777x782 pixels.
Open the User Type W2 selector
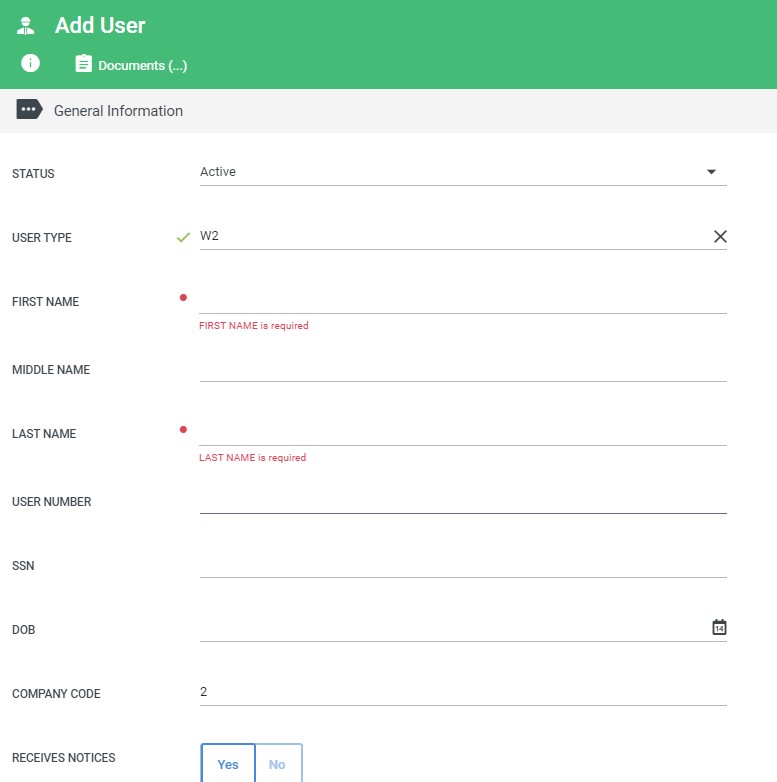[450, 237]
